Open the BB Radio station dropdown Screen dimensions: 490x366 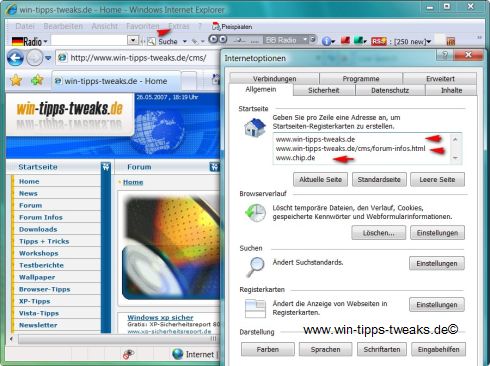tap(306, 40)
